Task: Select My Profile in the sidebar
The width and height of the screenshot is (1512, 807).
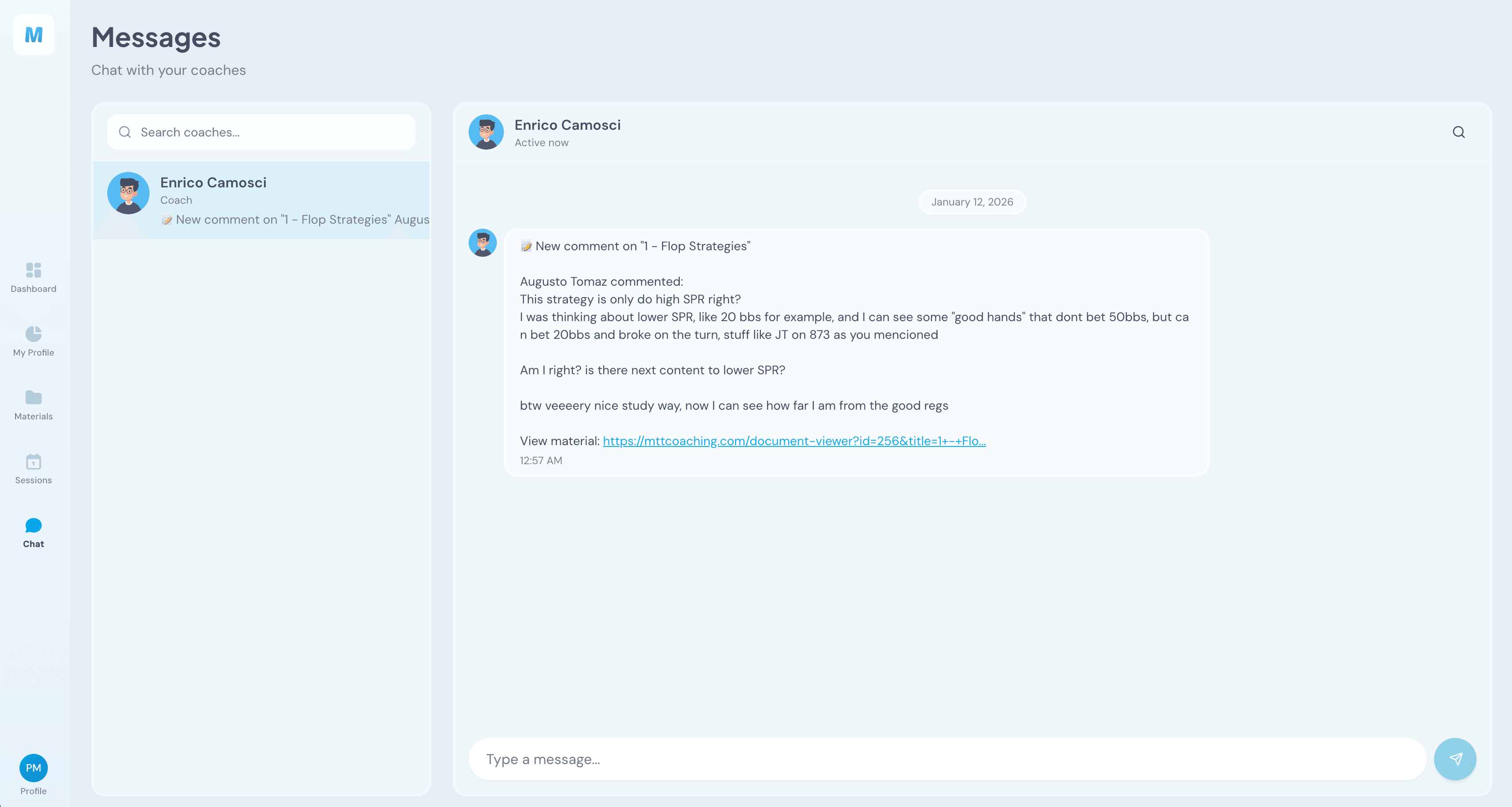Action: 33,341
